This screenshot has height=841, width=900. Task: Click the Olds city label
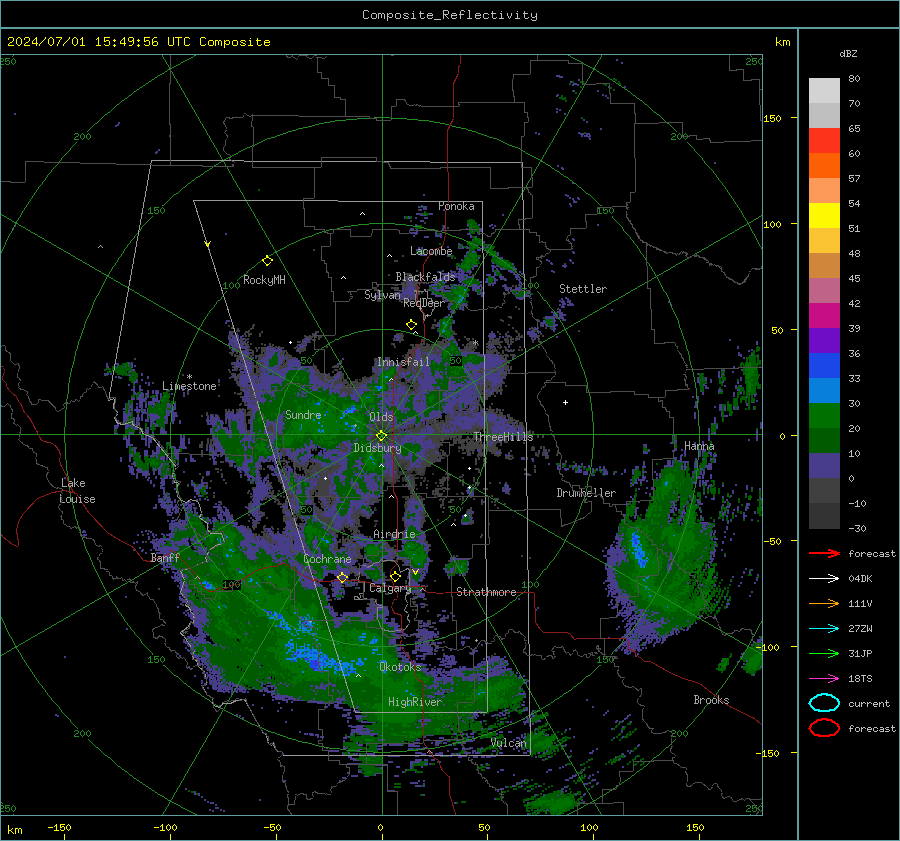tap(381, 417)
